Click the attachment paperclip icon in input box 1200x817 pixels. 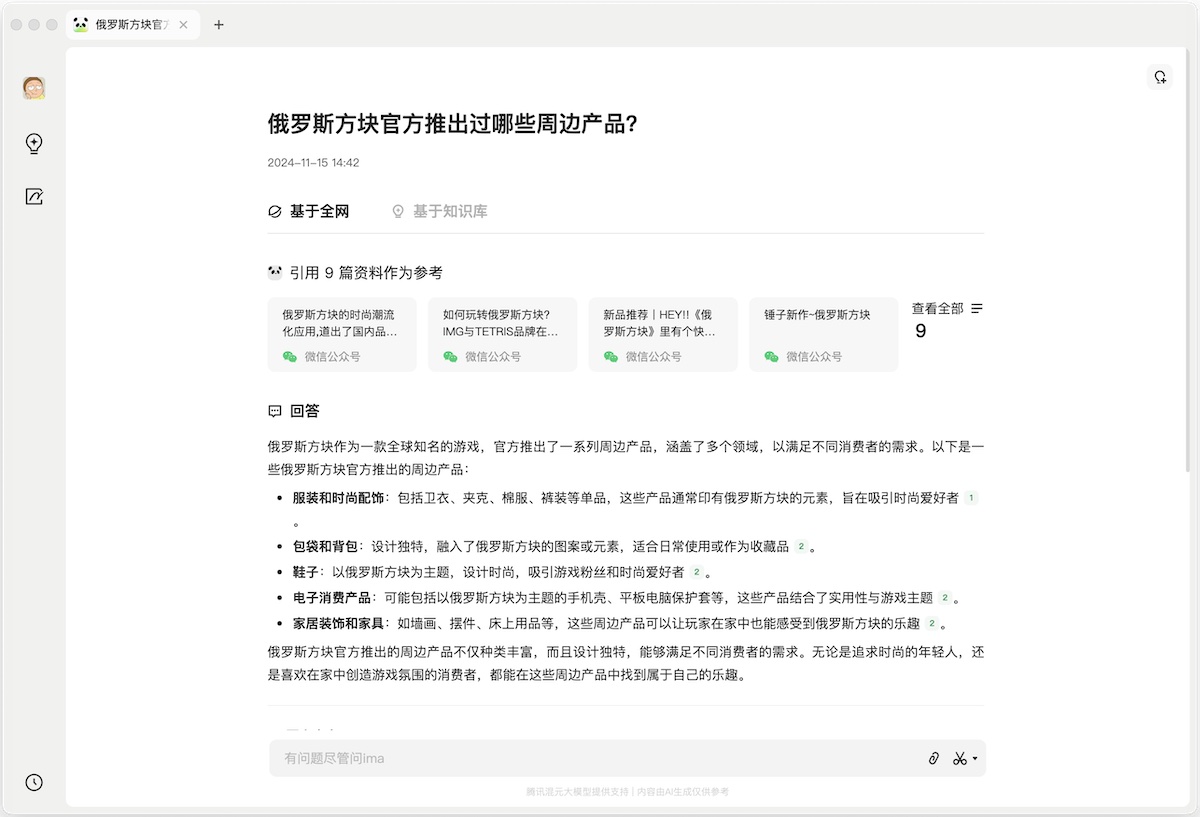point(934,759)
